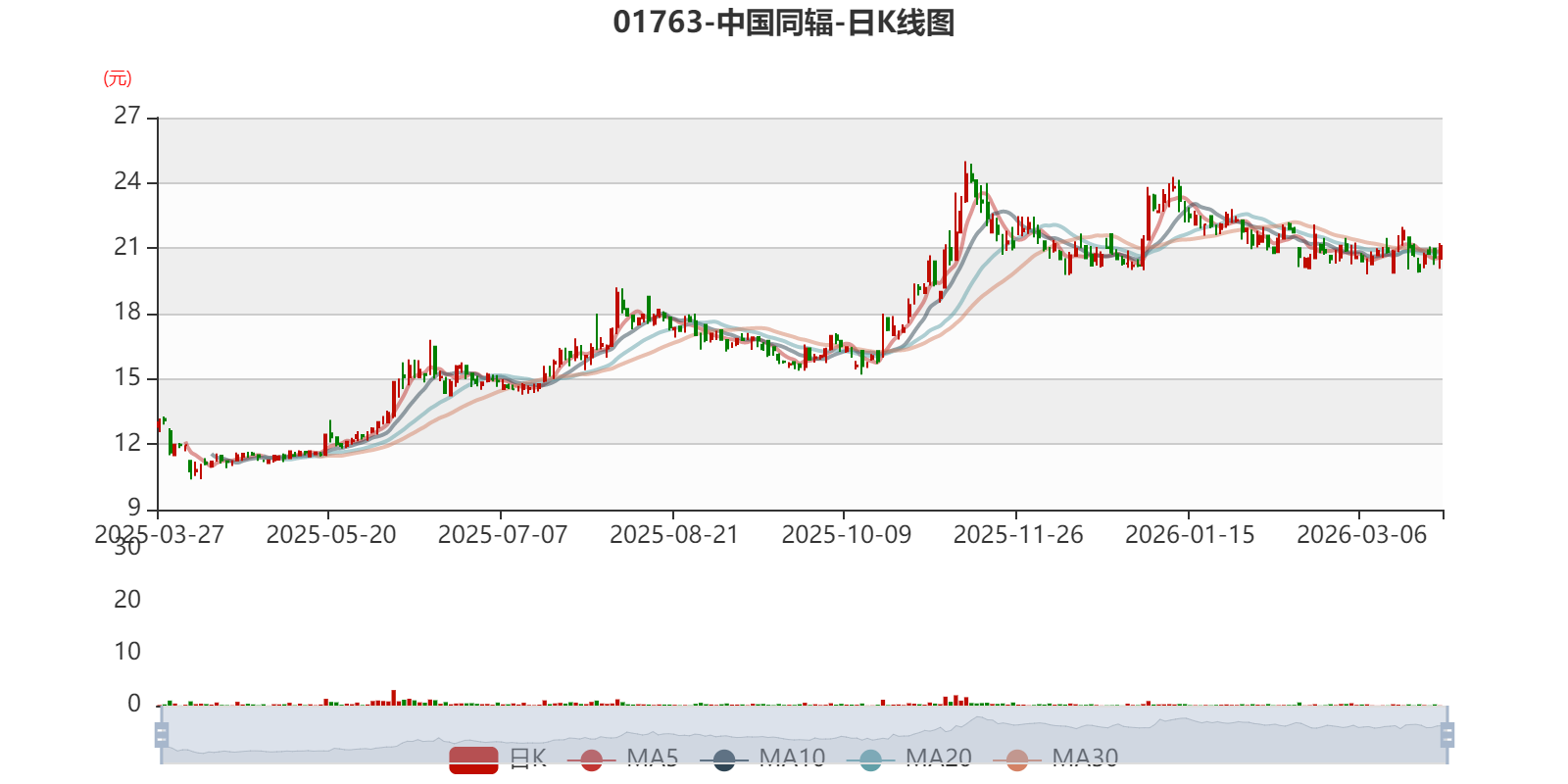Select the 2025-10-09 date axis label
Image resolution: width=1568 pixels, height=784 pixels.
point(847,535)
